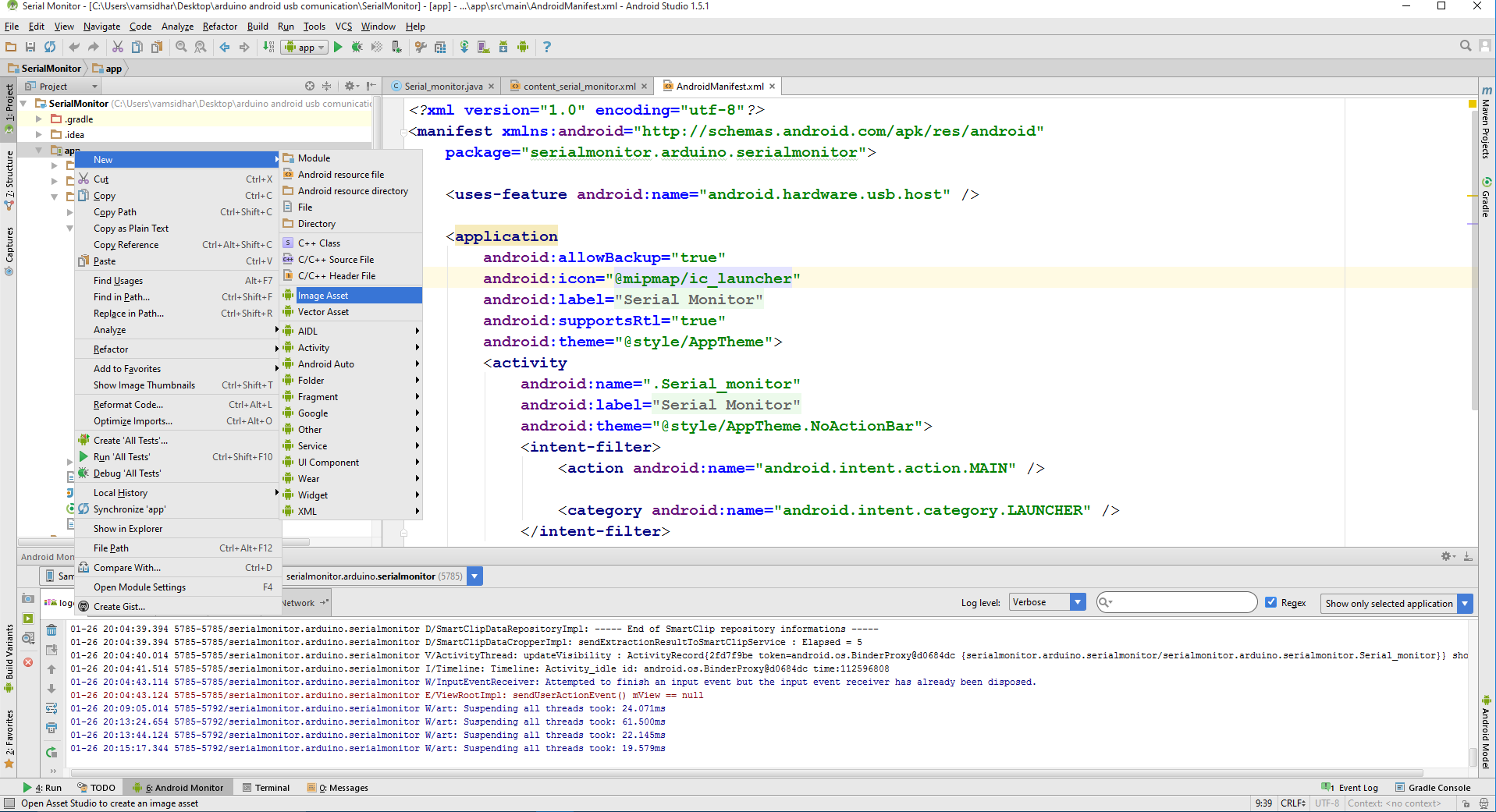Open the SDK Manager from toolbar

(503, 47)
